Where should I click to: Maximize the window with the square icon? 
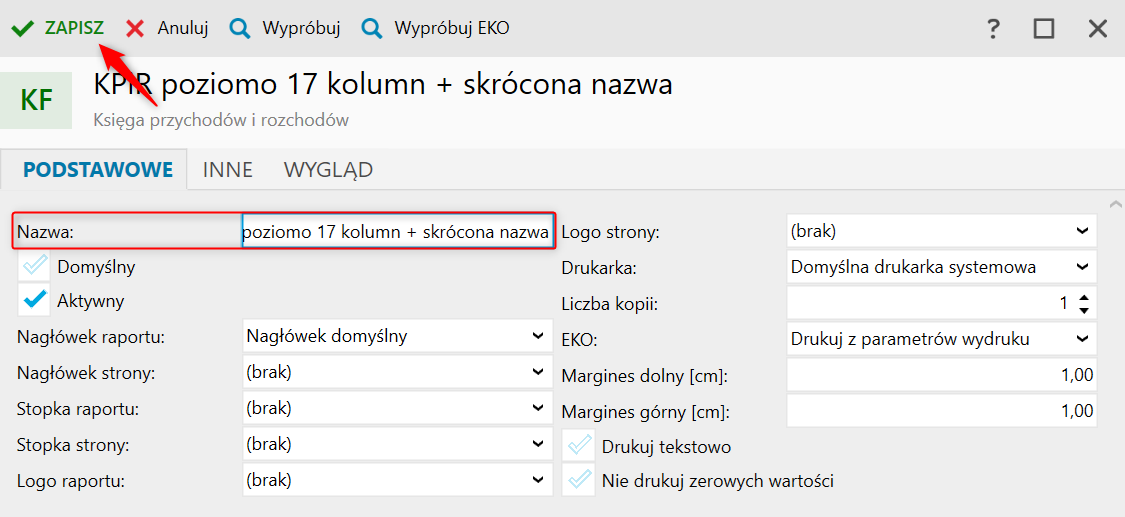pos(1044,29)
